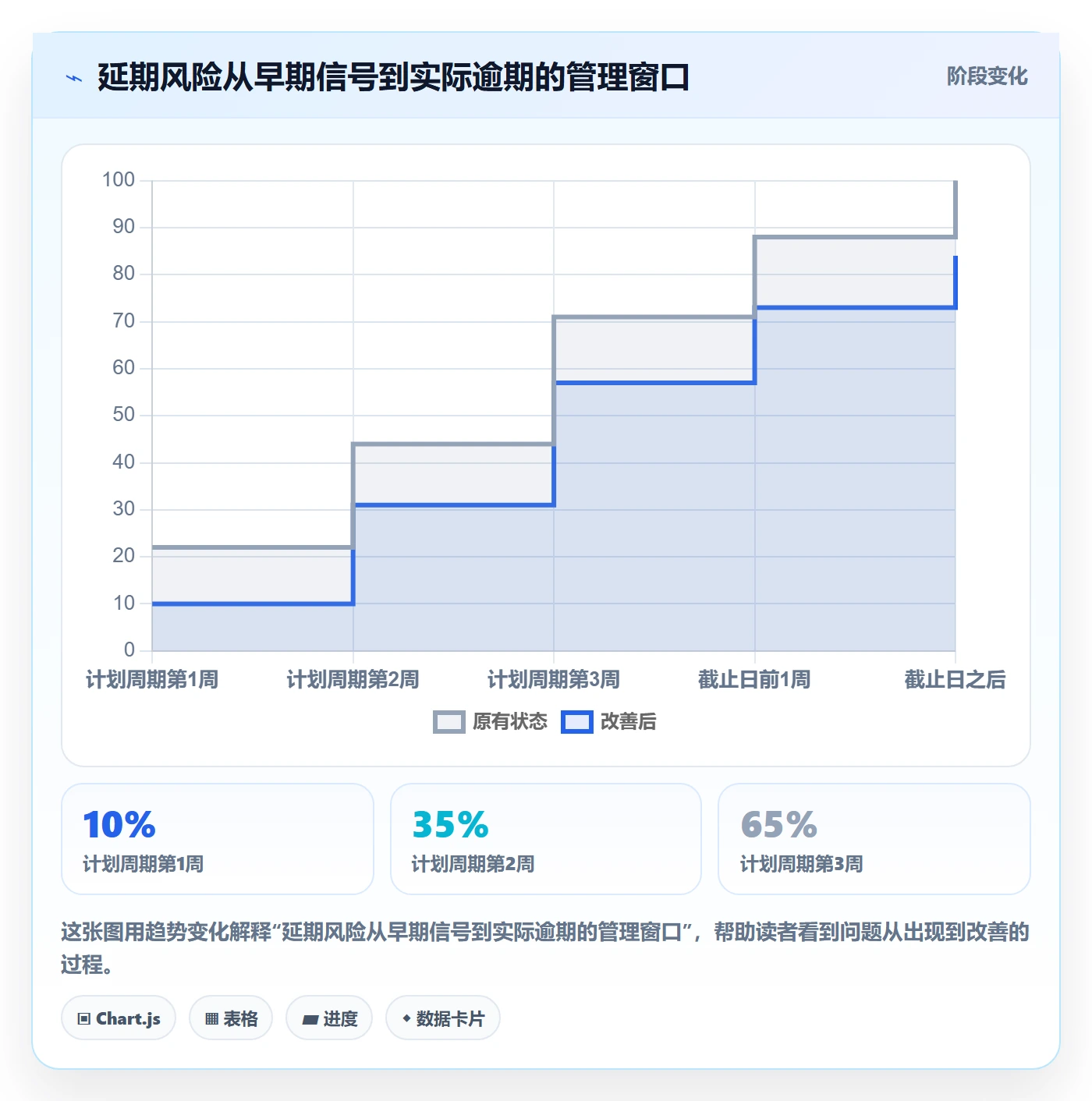This screenshot has width=1092, height=1101.
Task: Click the 50 y-axis value
Action: pyautogui.click(x=124, y=415)
